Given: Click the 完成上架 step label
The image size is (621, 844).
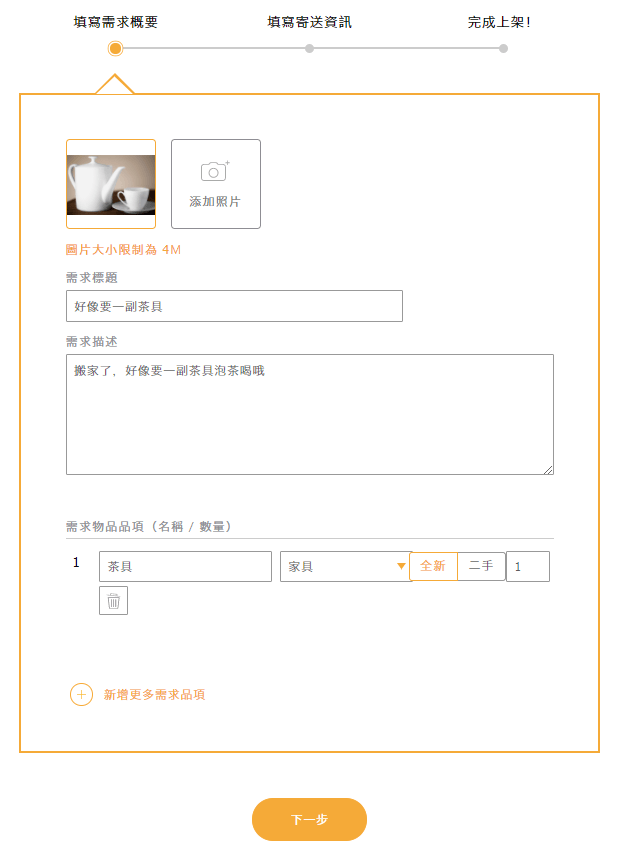Looking at the screenshot, I should tap(502, 20).
